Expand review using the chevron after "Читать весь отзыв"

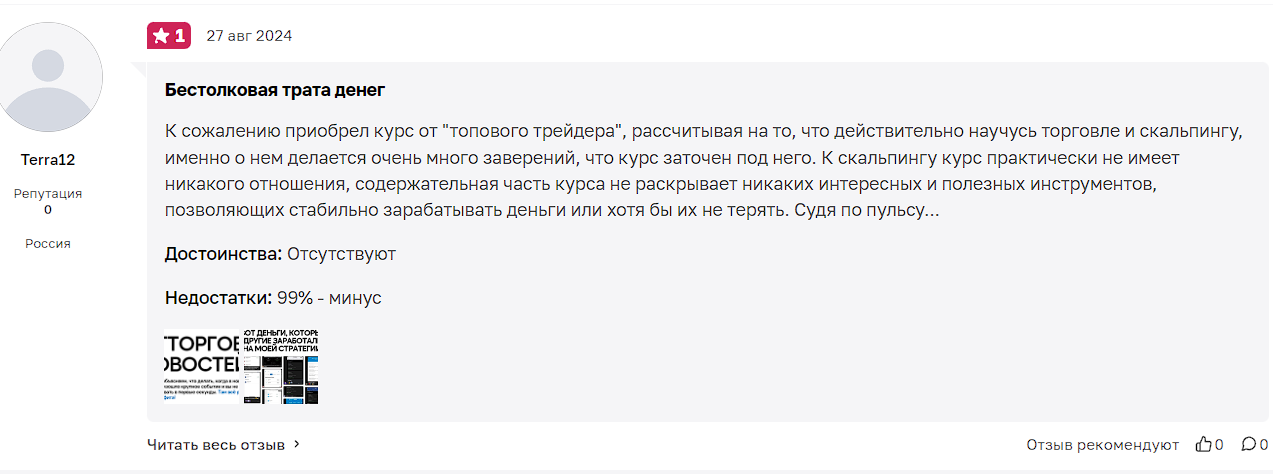coord(297,444)
